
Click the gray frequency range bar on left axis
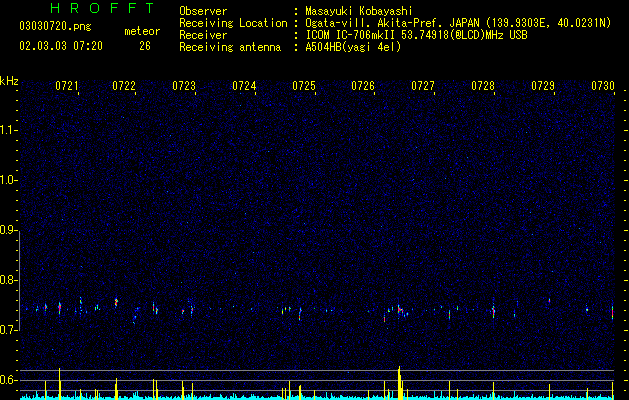20,280
